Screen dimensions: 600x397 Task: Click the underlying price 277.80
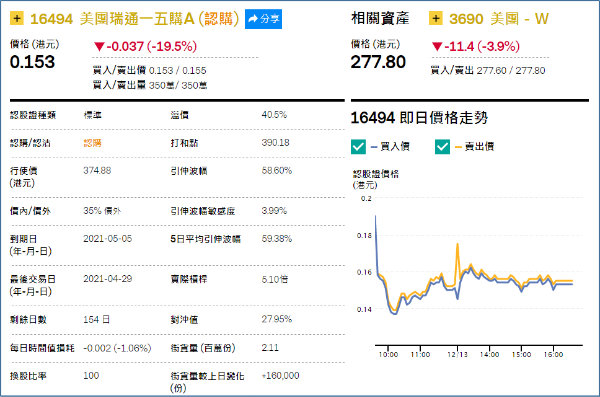pos(378,62)
